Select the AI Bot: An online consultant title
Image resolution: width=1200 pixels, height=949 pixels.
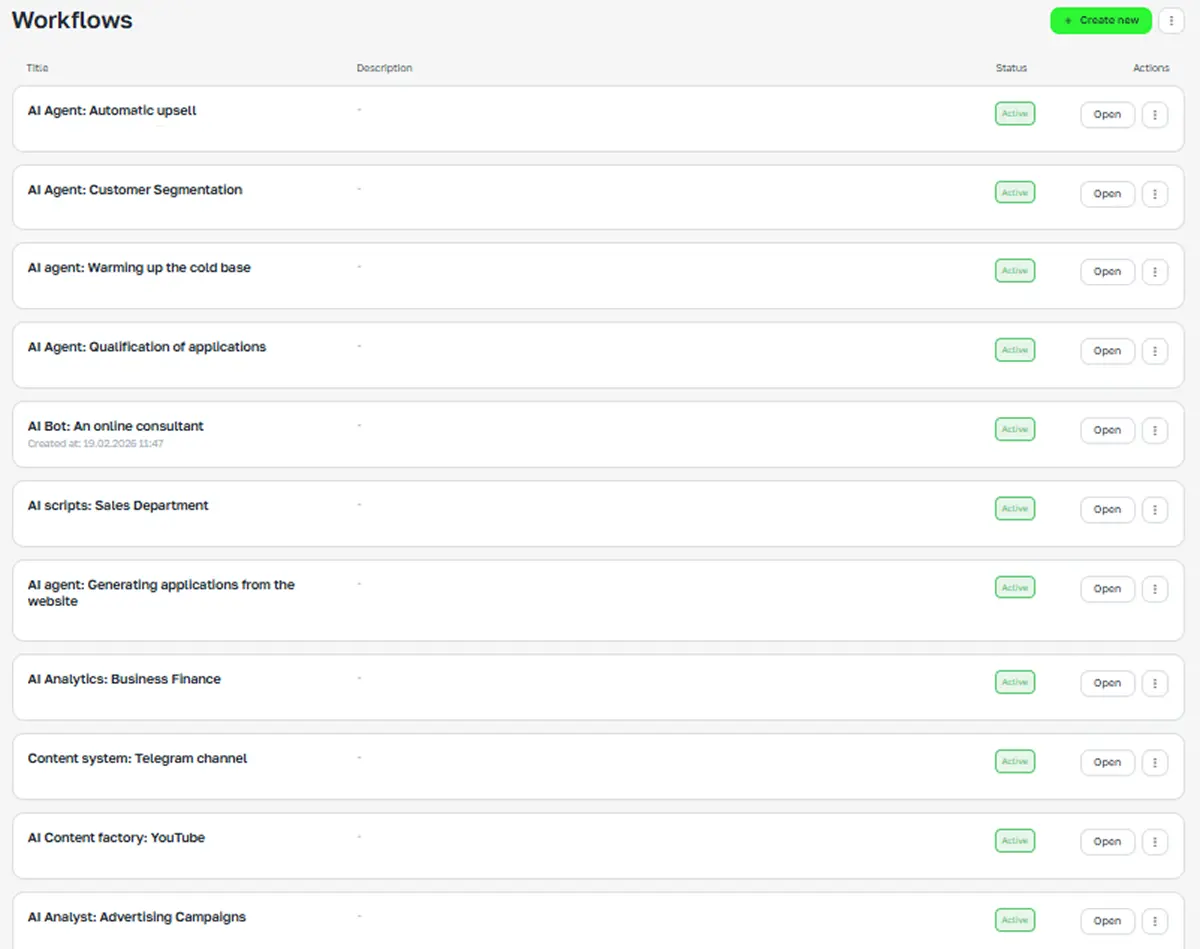[115, 426]
